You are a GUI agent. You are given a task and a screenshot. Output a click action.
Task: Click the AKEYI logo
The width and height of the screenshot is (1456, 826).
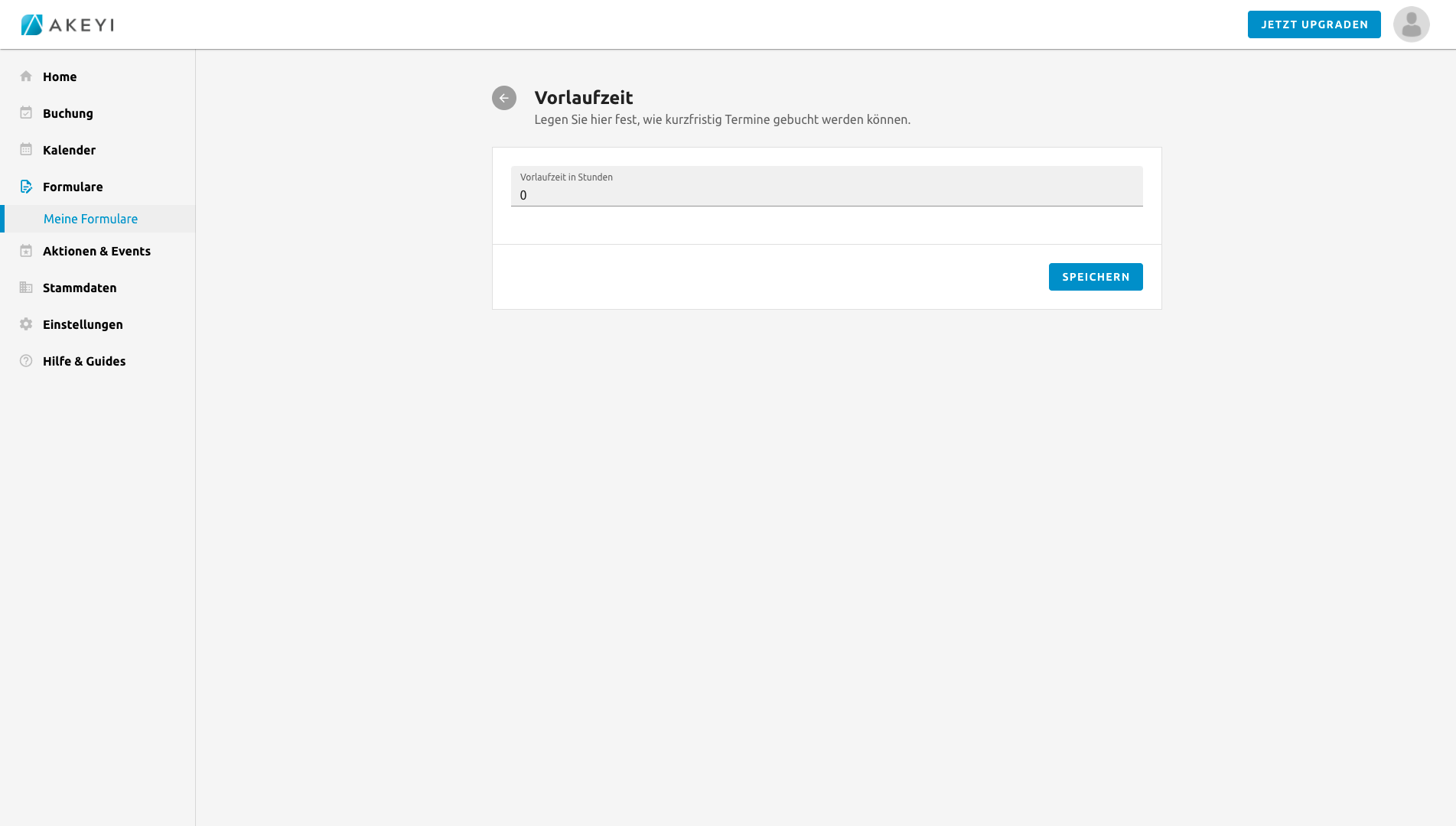coord(67,24)
